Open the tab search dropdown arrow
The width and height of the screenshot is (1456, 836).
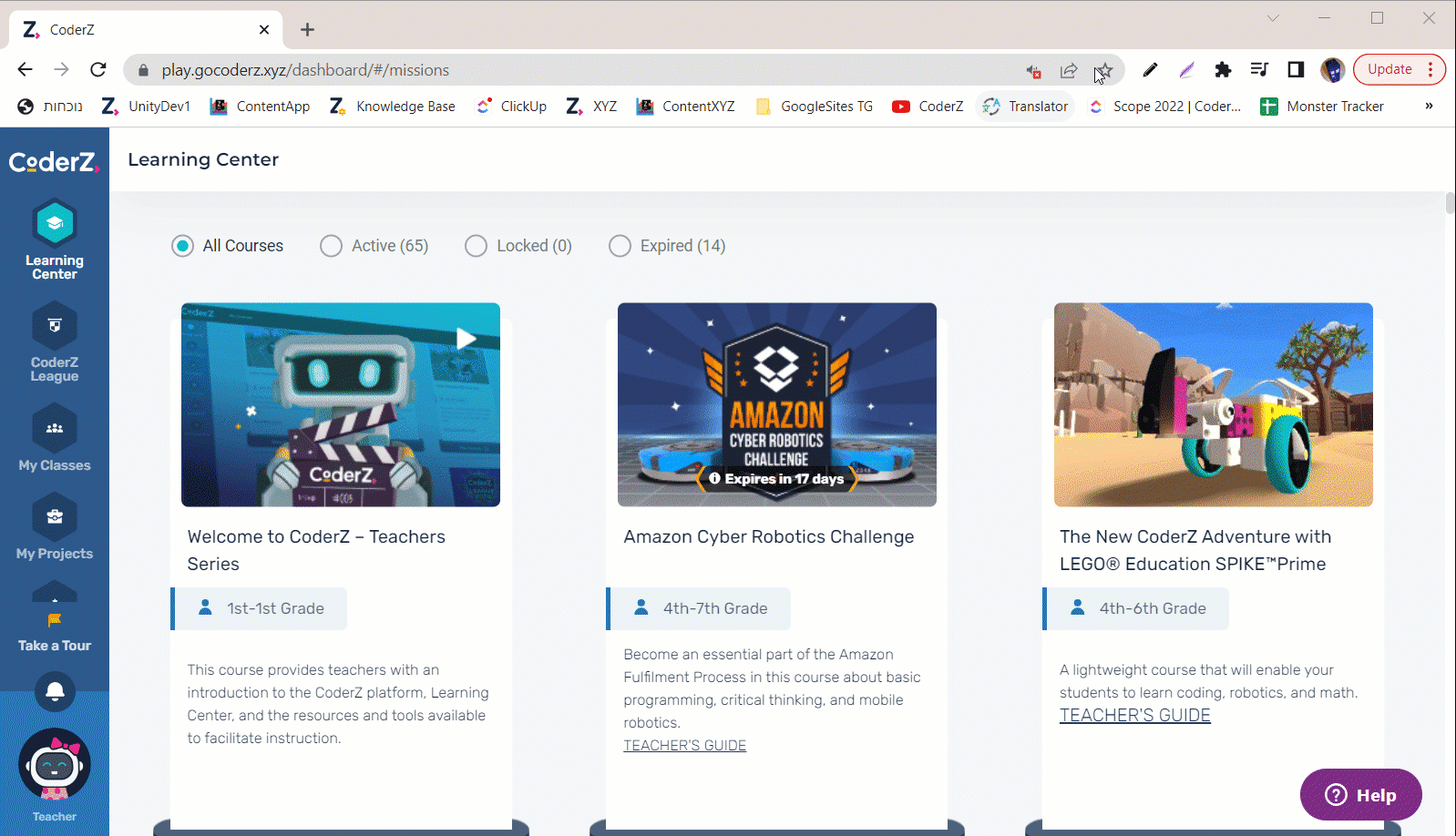click(1273, 18)
